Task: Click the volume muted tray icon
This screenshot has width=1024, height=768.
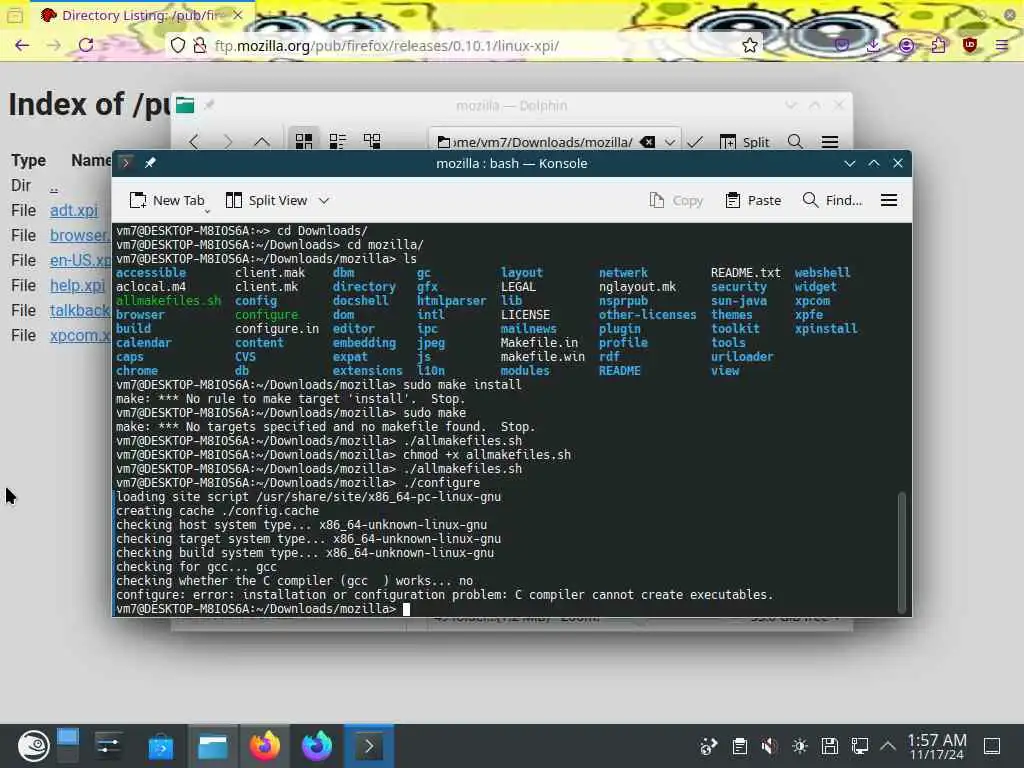Action: 769,746
